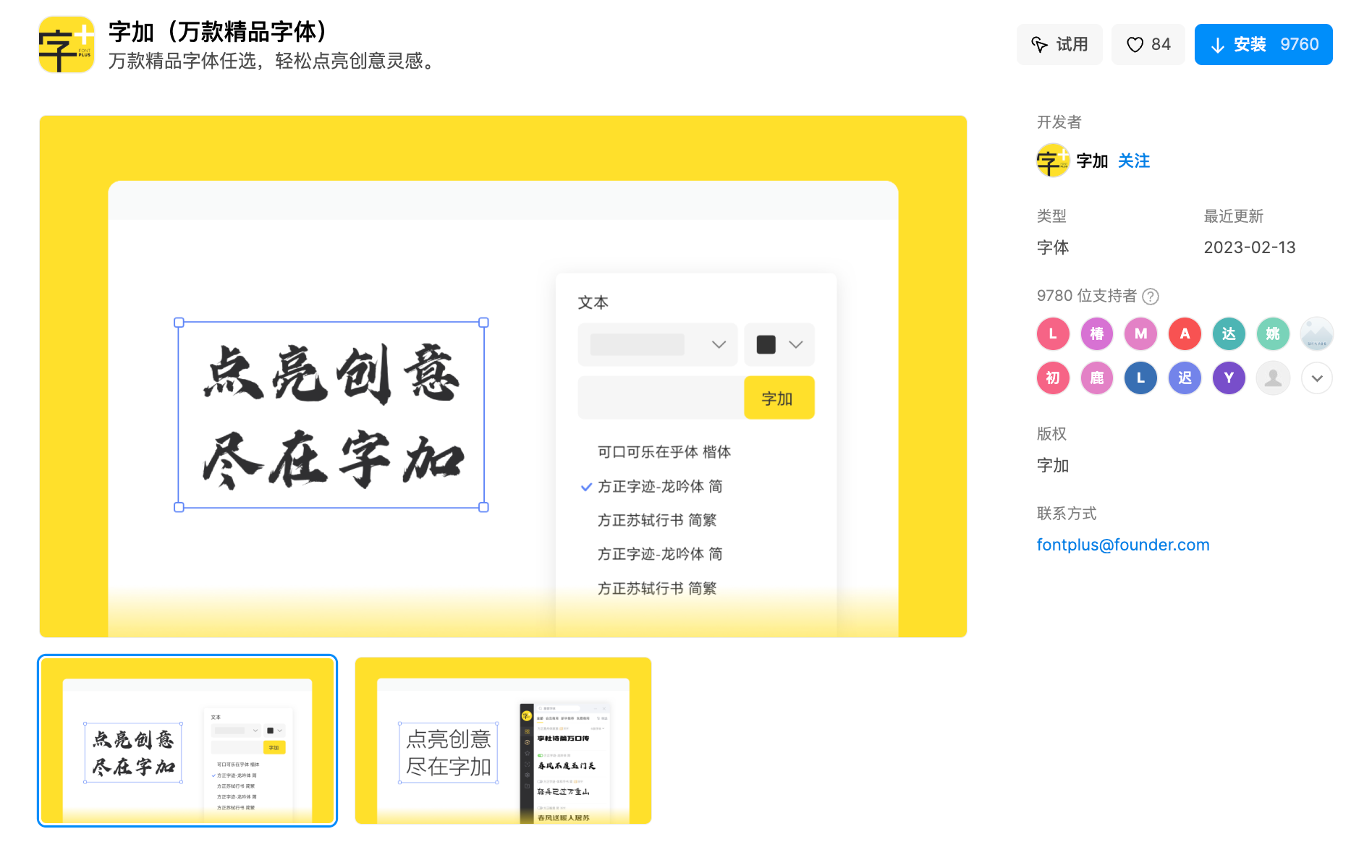The width and height of the screenshot is (1372, 868).
Task: Select the second preview thumbnail
Action: tap(503, 741)
